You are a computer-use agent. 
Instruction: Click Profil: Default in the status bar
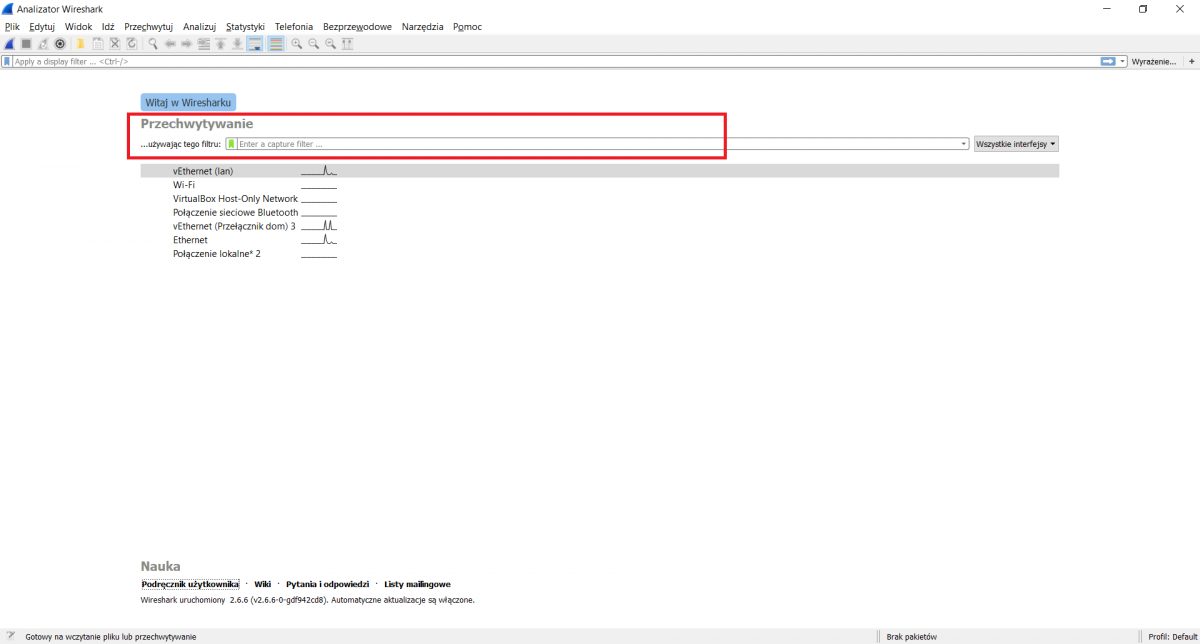click(1171, 636)
